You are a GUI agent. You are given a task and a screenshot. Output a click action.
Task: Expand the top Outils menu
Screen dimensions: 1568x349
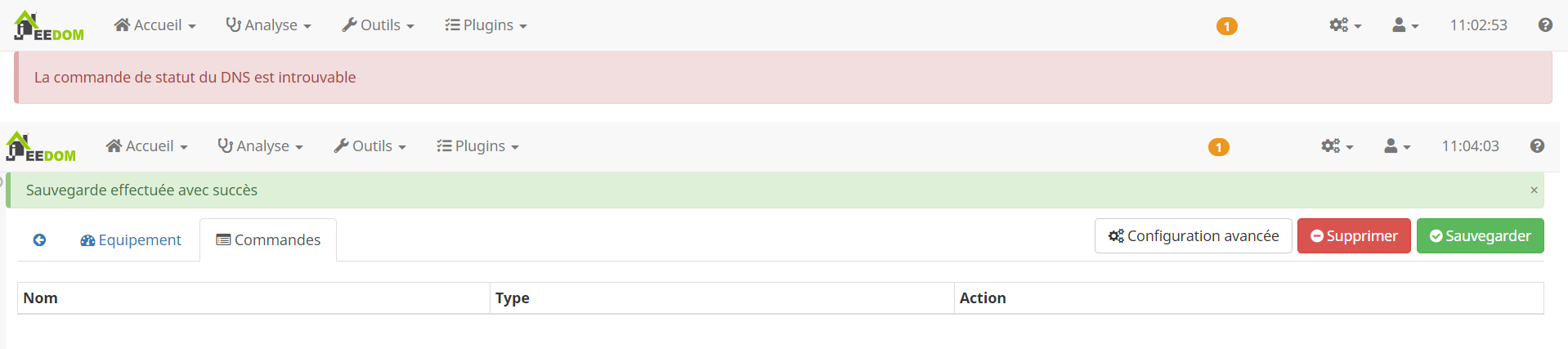click(378, 25)
